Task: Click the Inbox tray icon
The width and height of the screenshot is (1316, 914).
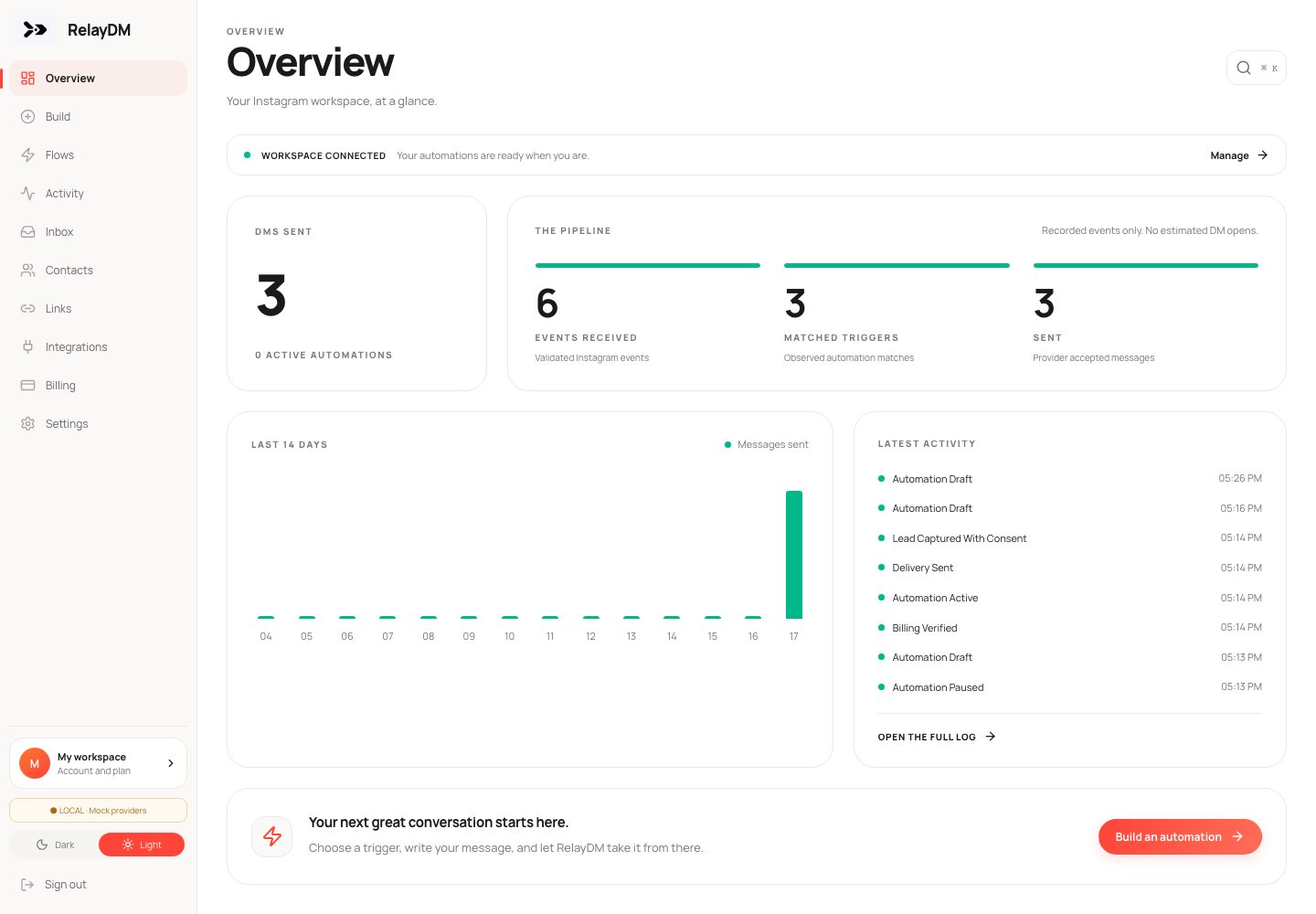Action: 27,232
